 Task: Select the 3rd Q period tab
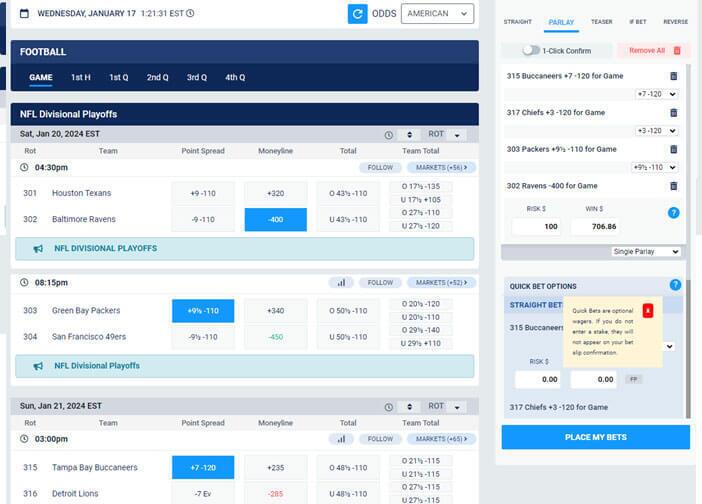[197, 77]
